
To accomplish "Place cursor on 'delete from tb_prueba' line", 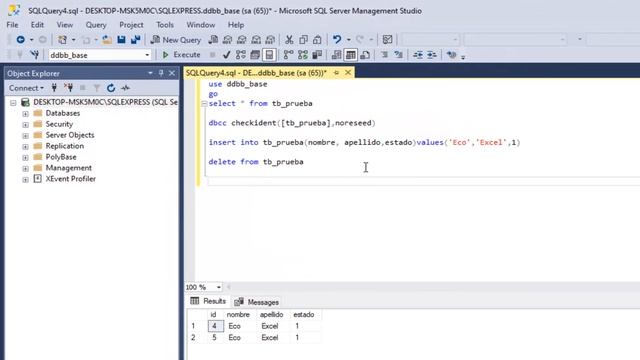I will point(256,162).
